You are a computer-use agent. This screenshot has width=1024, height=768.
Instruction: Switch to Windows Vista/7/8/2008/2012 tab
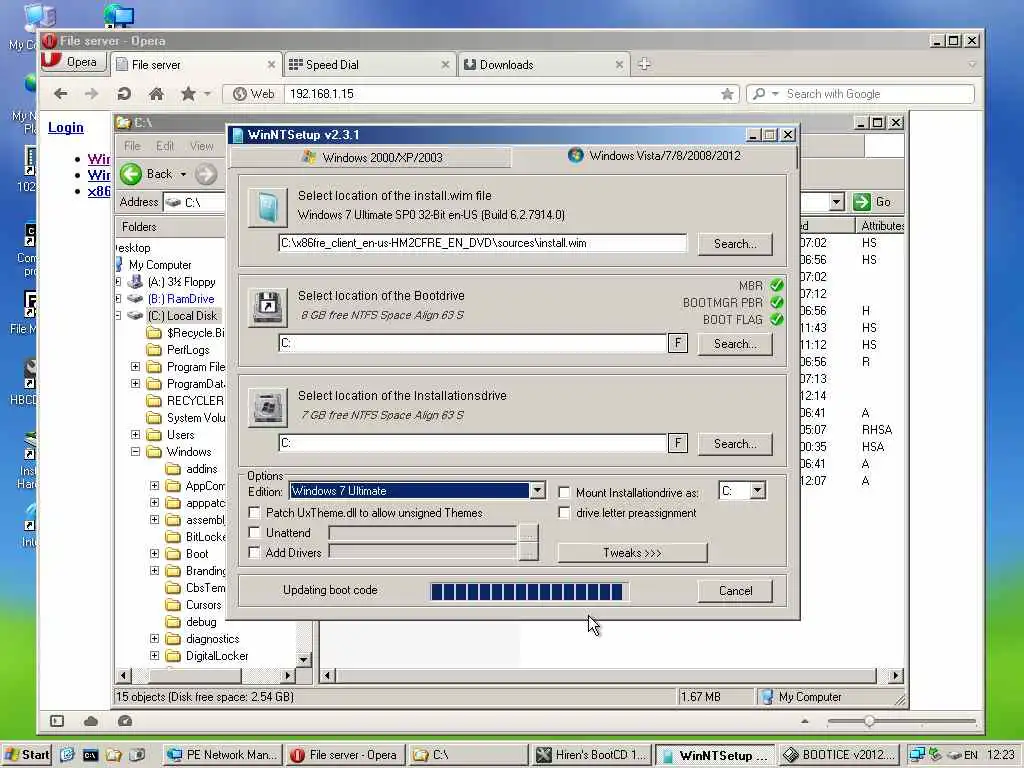654,155
